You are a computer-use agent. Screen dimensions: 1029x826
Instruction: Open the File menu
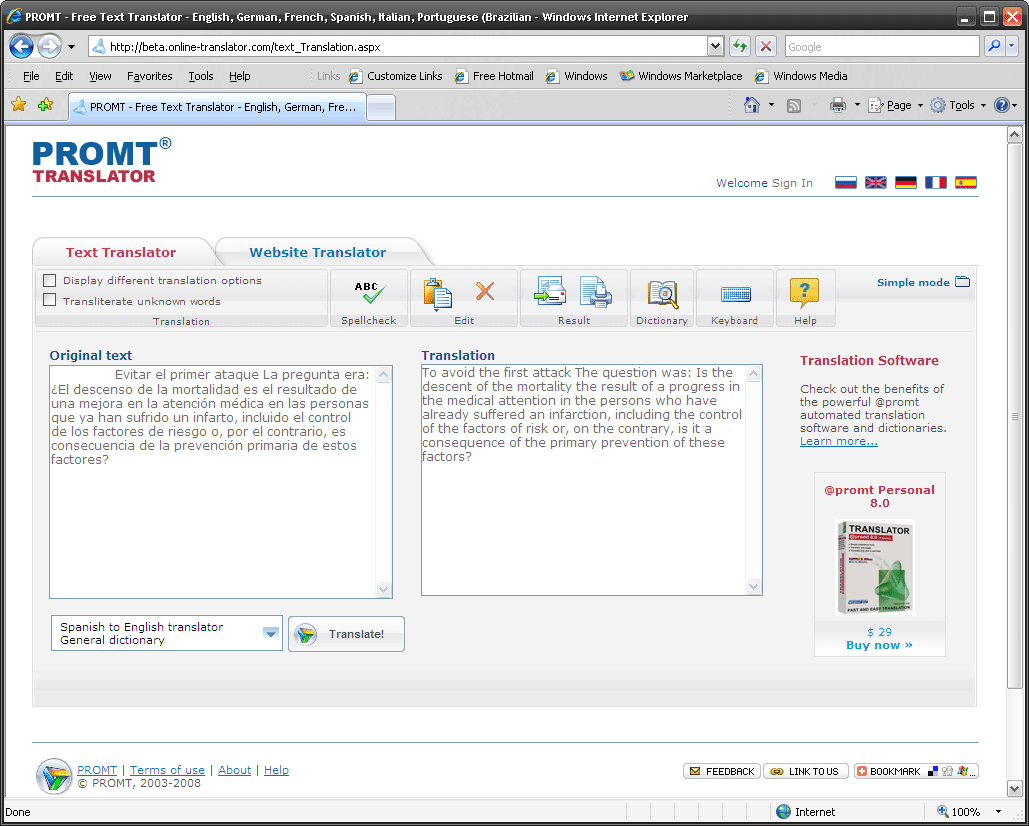[31, 76]
